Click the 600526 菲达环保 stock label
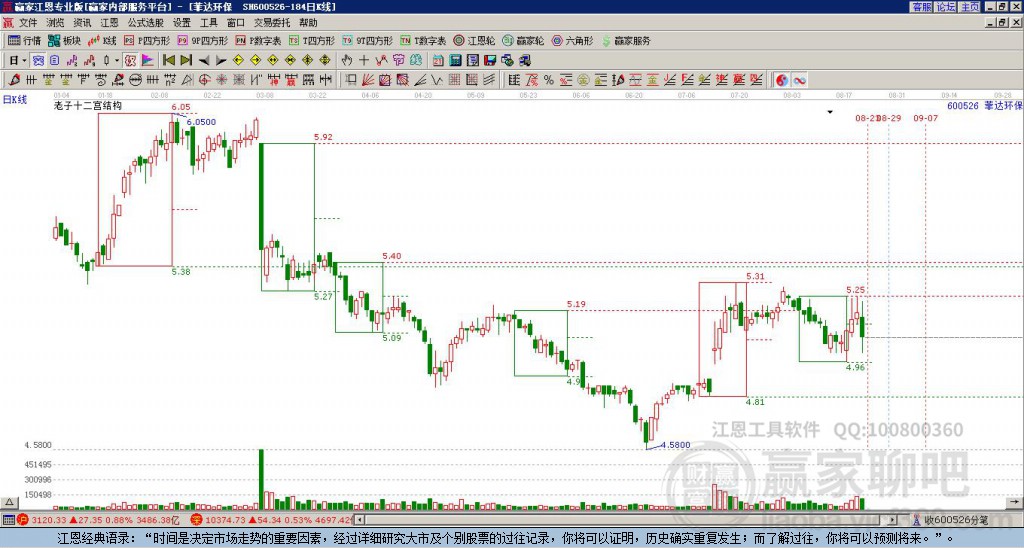Image resolution: width=1024 pixels, height=548 pixels. coord(985,105)
